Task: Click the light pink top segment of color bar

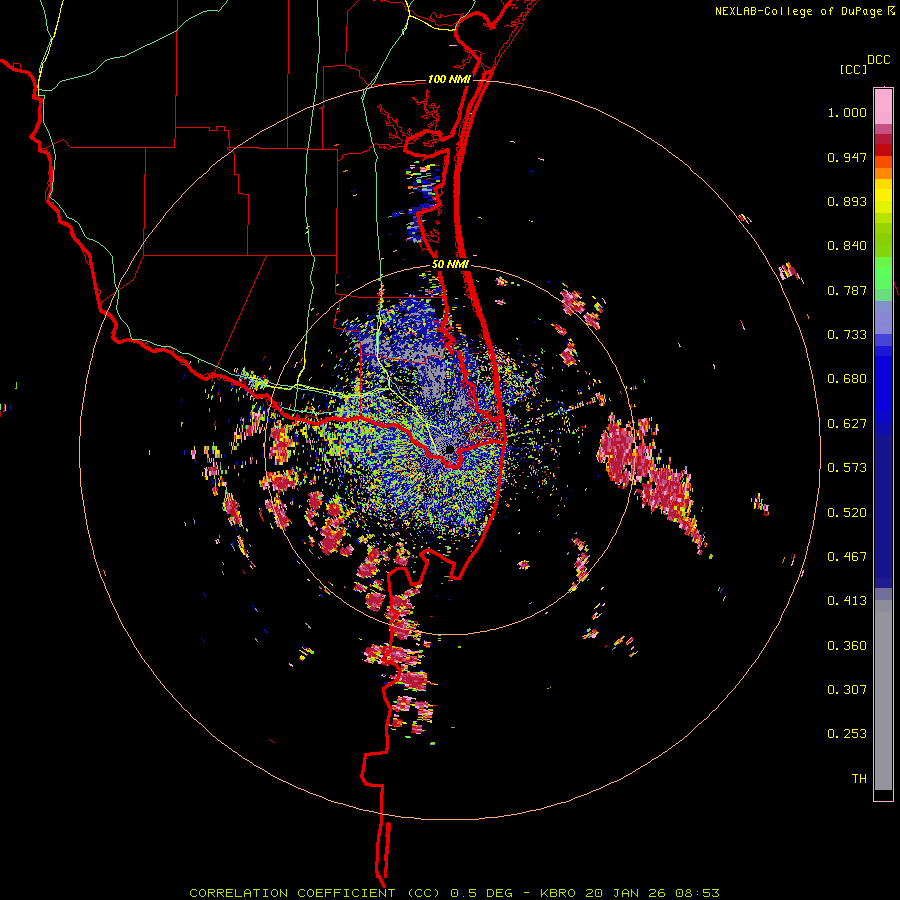Action: (883, 107)
